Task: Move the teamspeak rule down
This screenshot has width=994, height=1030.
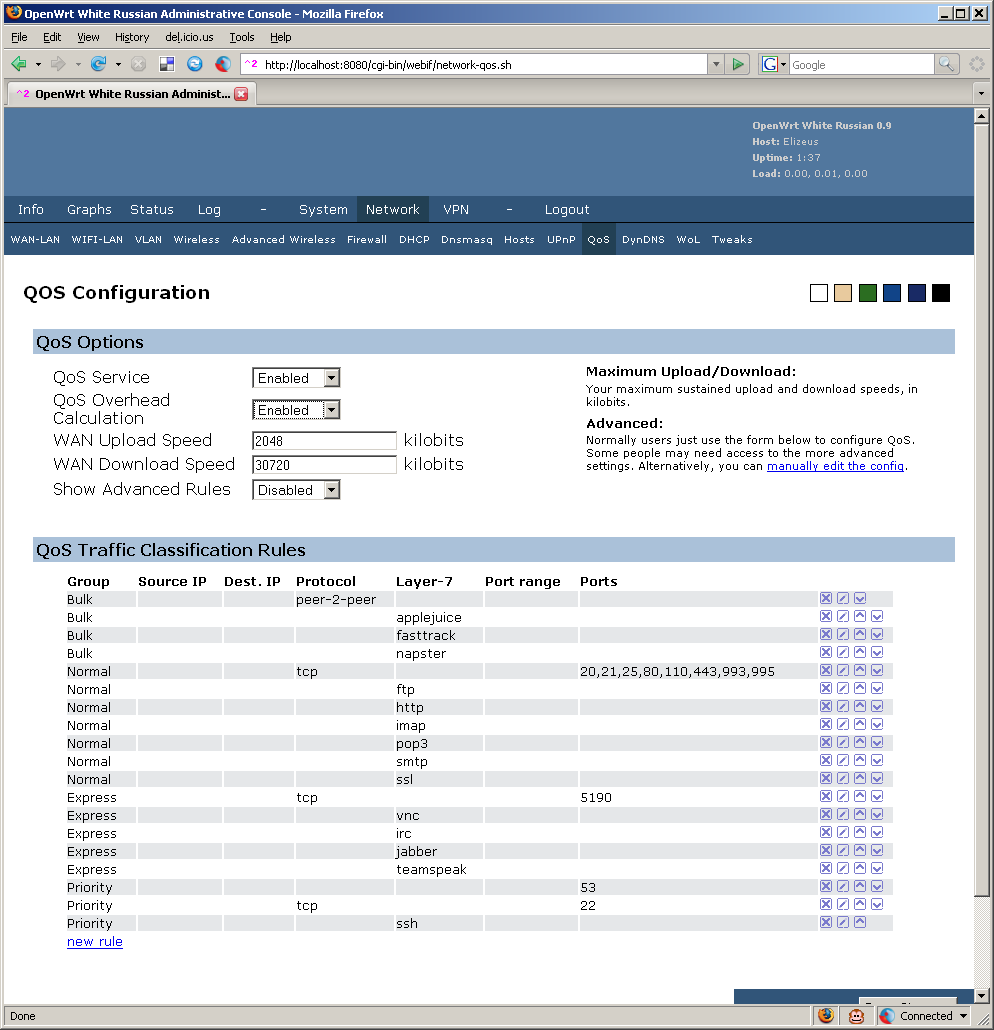Action: 877,868
